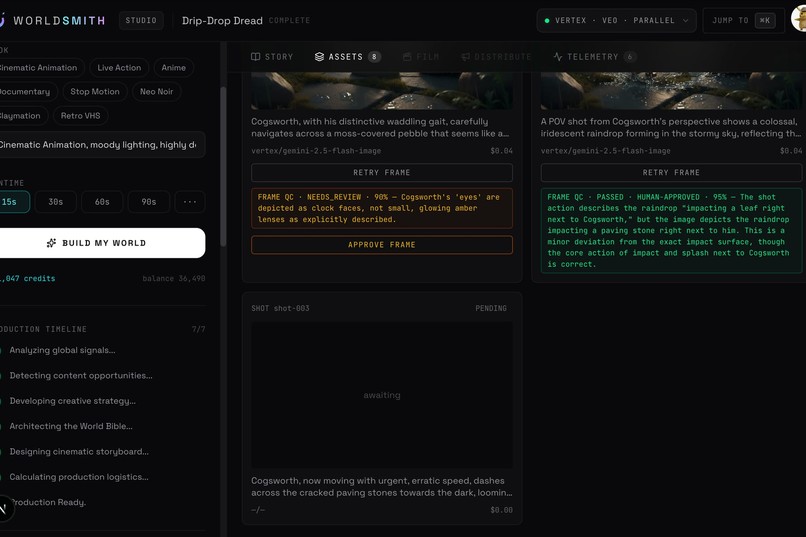806x537 pixels.
Task: Open the user avatar menu
Action: 799,20
